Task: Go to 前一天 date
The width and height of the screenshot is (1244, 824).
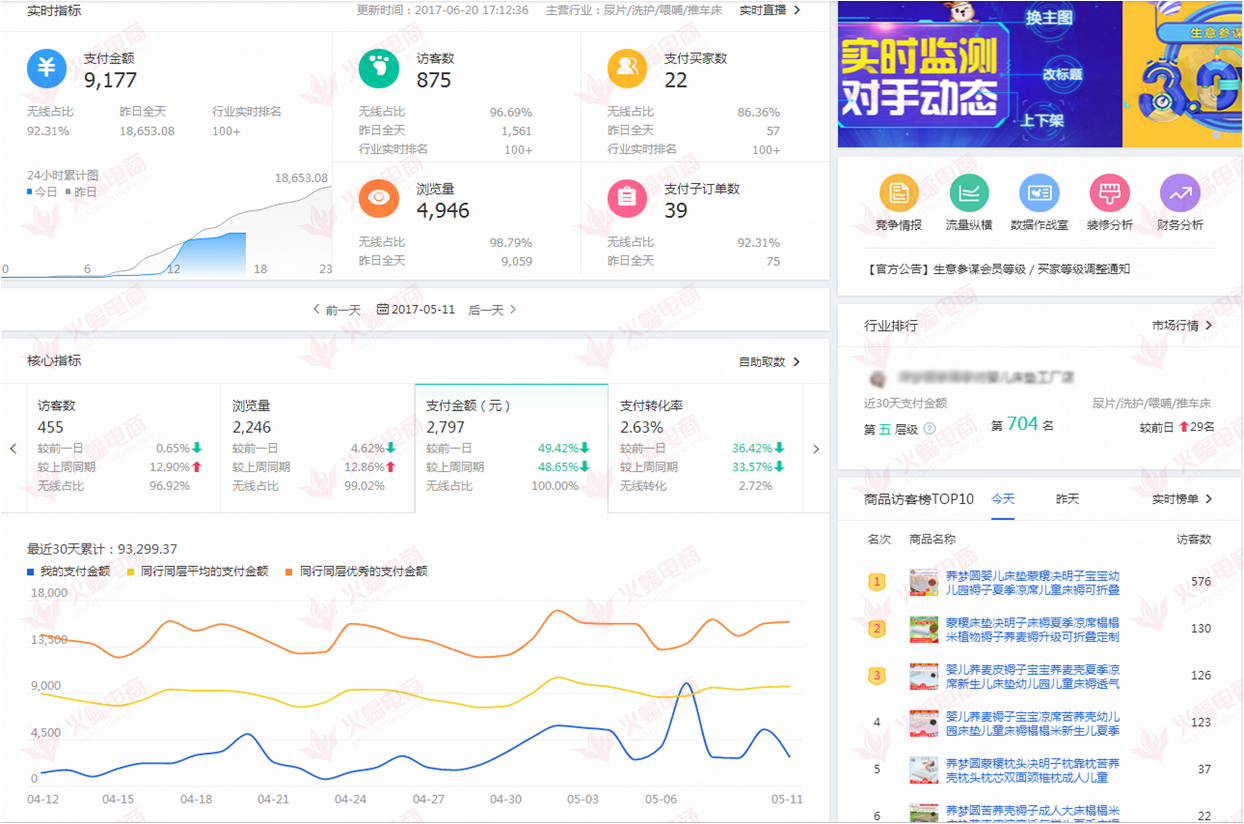Action: pyautogui.click(x=337, y=310)
